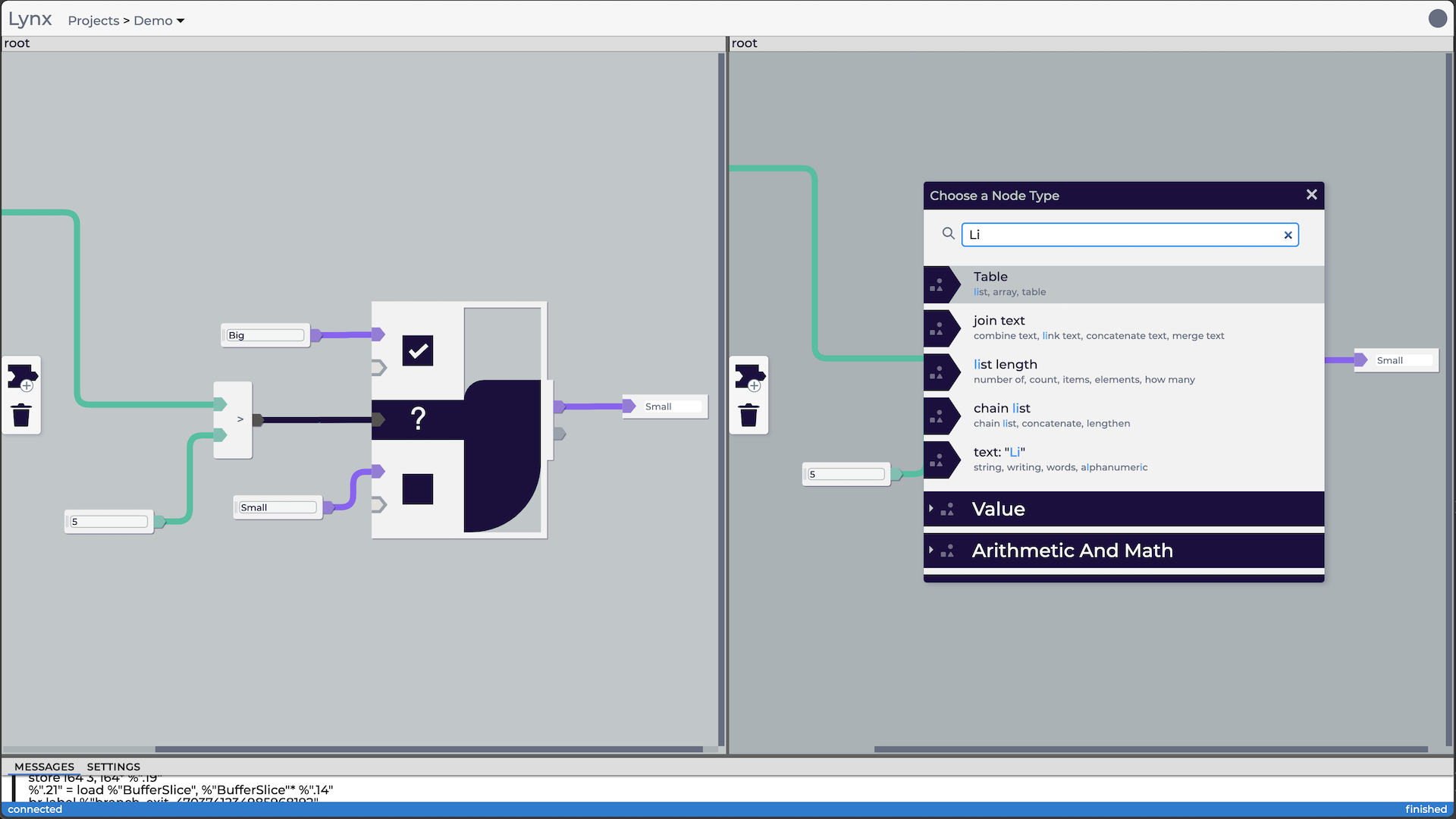Click the dark false-branch square box
The width and height of the screenshot is (1456, 819).
(418, 489)
